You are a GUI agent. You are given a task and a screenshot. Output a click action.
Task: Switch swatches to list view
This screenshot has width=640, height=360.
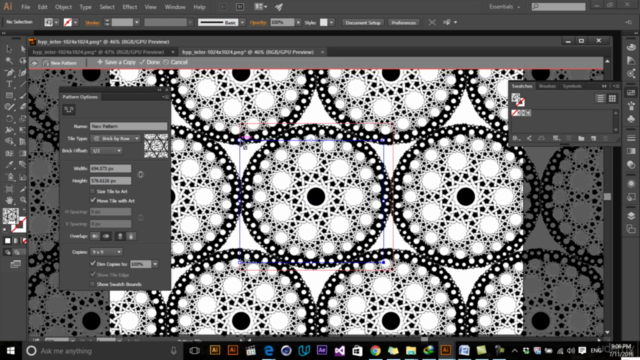(600, 98)
